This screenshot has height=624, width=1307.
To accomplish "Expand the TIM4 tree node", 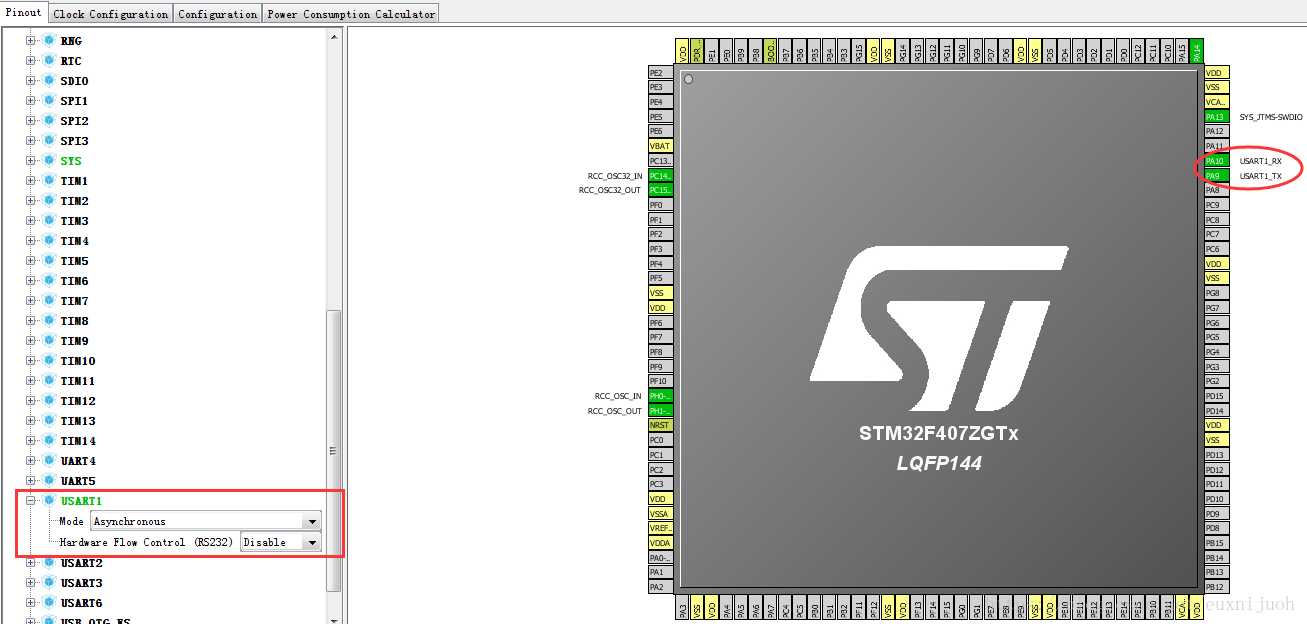I will [30, 241].
